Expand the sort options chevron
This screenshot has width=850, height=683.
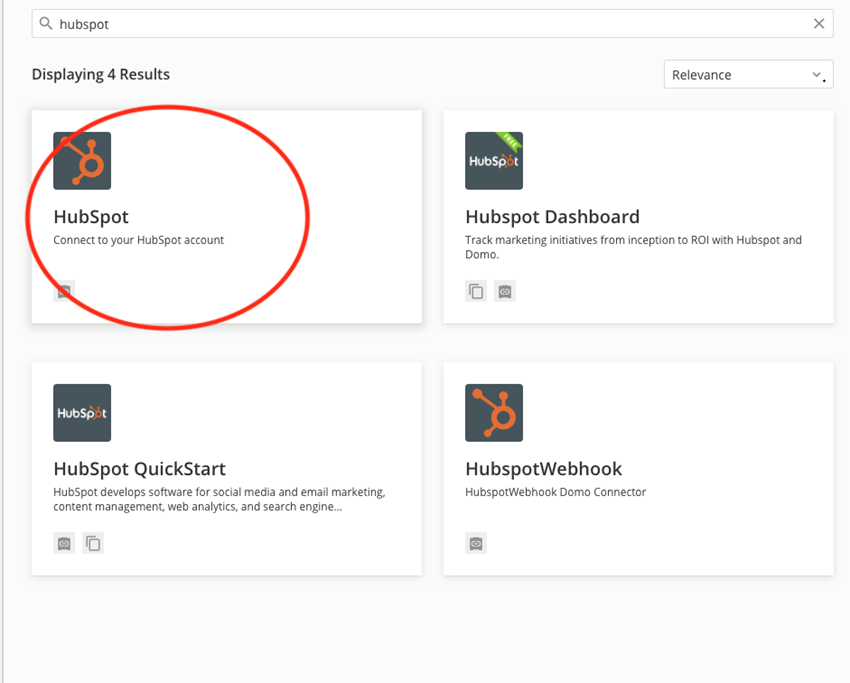click(815, 74)
